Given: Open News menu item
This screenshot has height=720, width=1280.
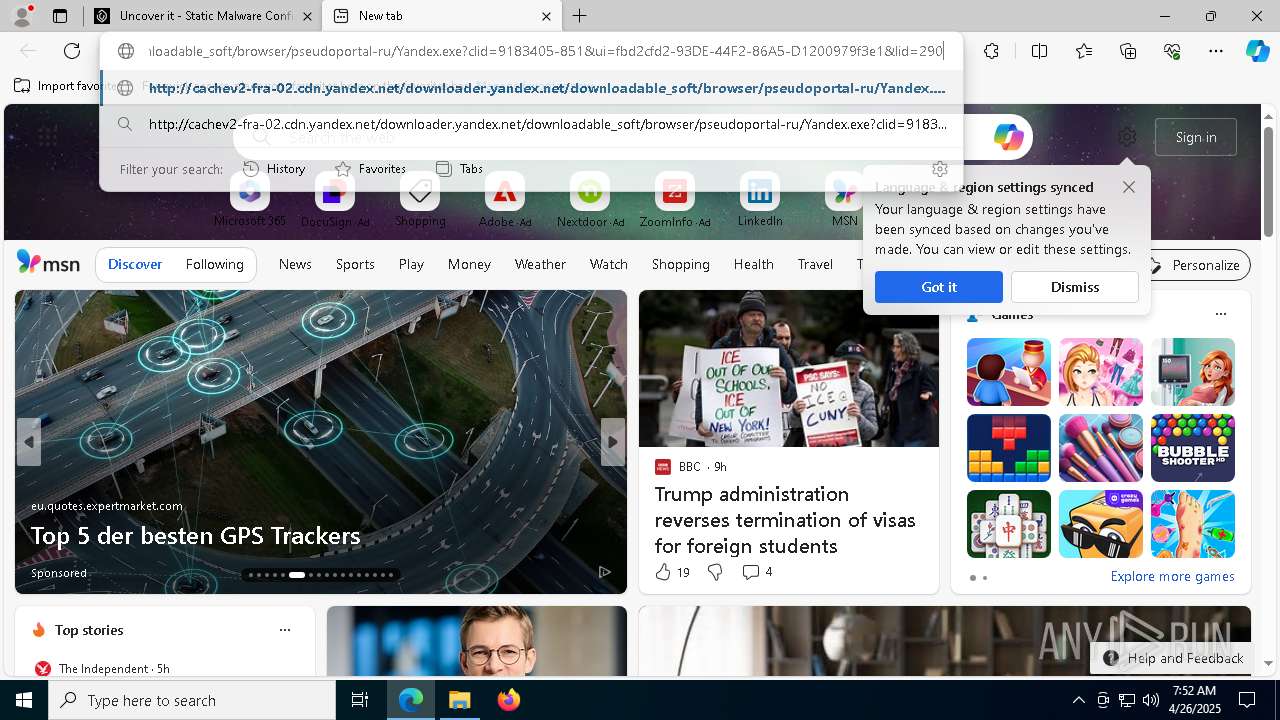Looking at the screenshot, I should tap(295, 264).
